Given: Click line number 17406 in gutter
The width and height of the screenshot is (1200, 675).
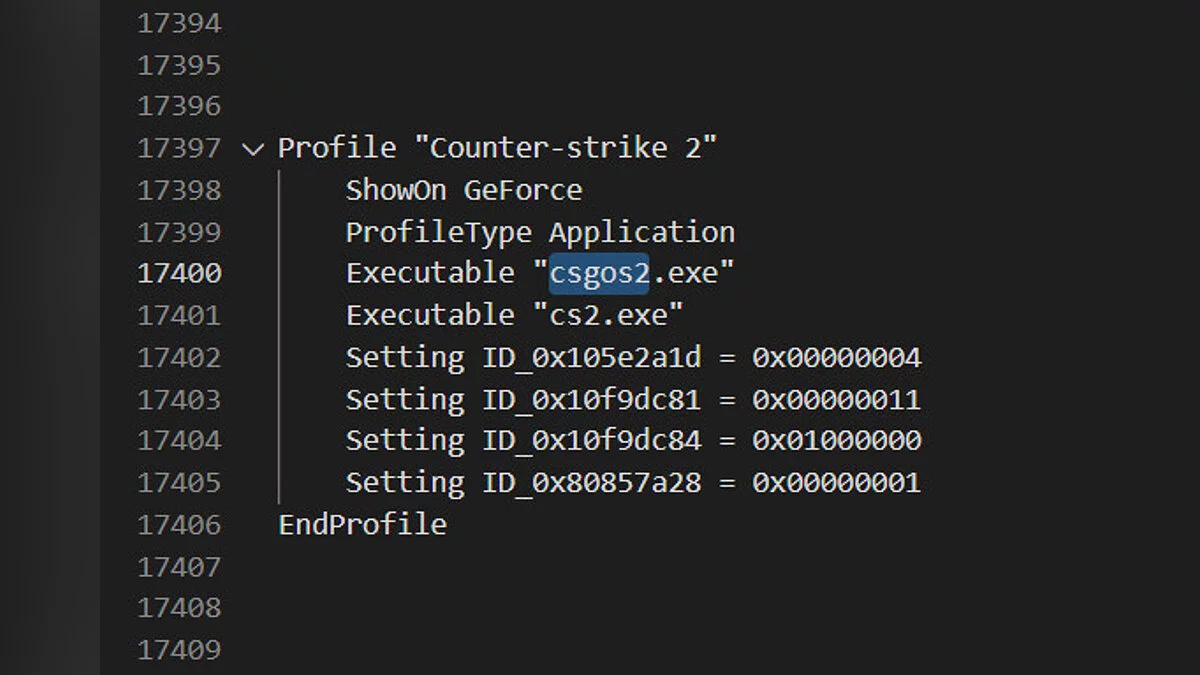Looking at the screenshot, I should click(179, 524).
